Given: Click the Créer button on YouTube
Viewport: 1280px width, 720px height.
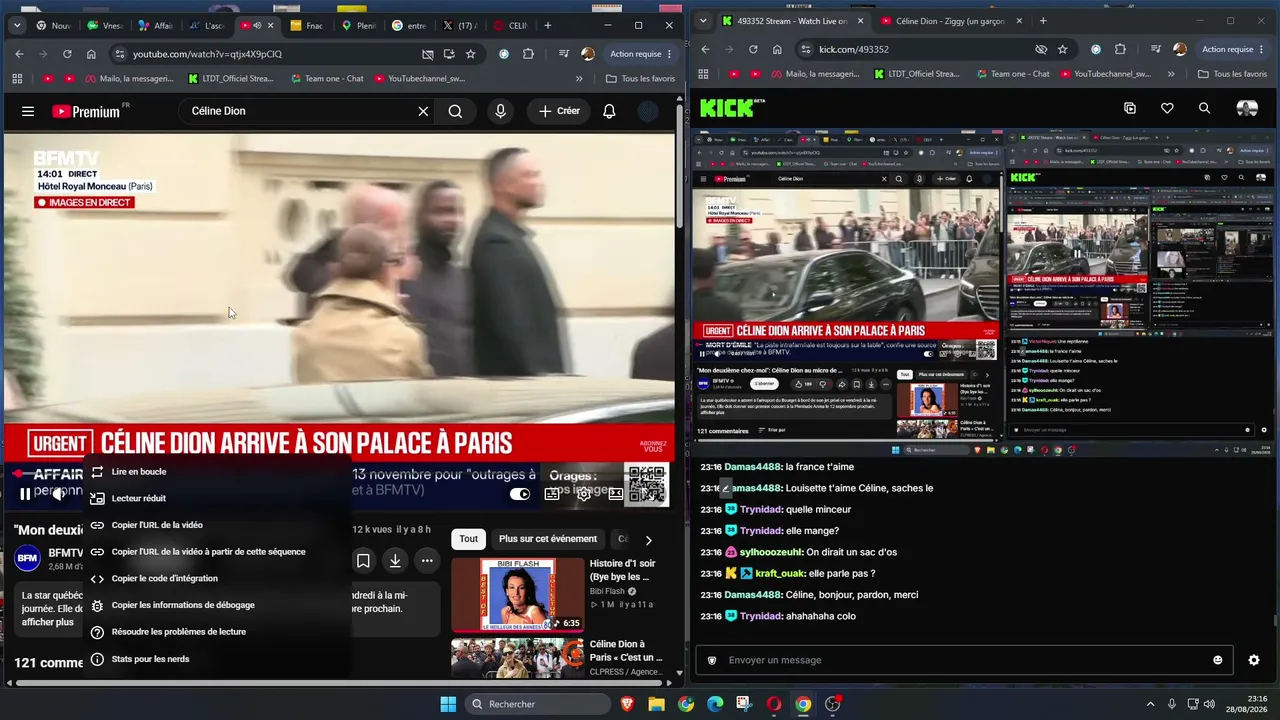Looking at the screenshot, I should pos(559,111).
